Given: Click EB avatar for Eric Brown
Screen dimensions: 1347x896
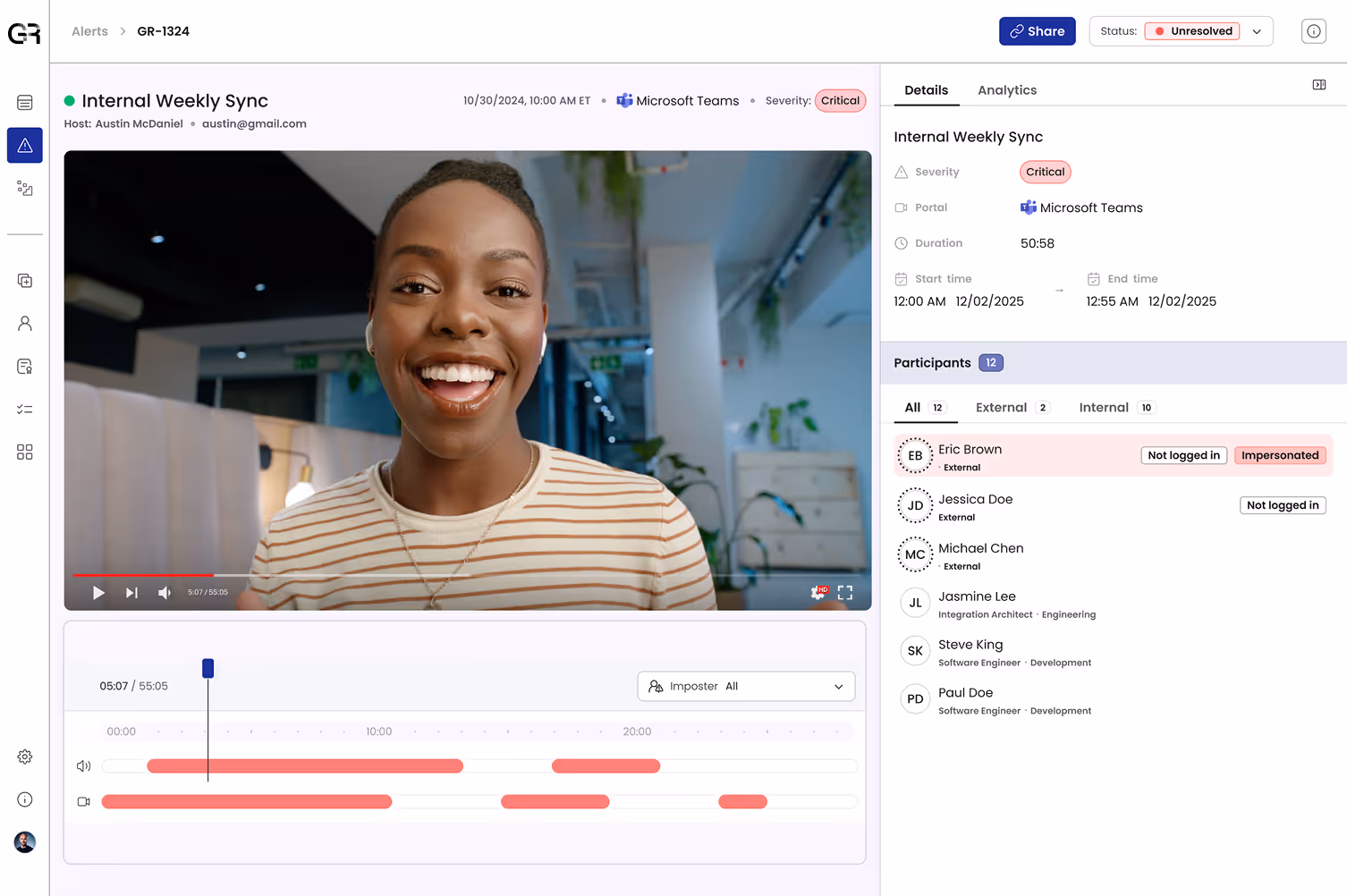Looking at the screenshot, I should pos(915,456).
